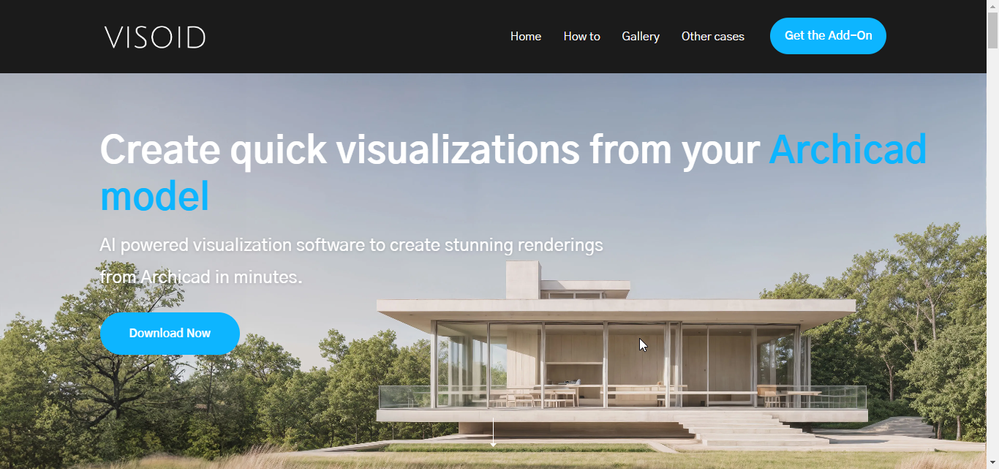Select Other cases in navigation
This screenshot has width=999, height=469.
(x=712, y=36)
